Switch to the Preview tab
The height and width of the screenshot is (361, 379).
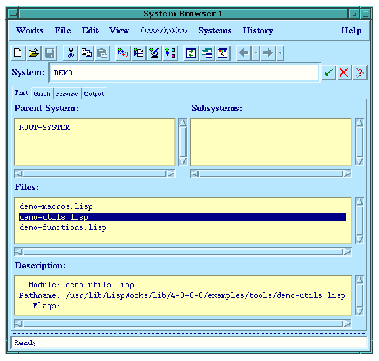click(67, 94)
